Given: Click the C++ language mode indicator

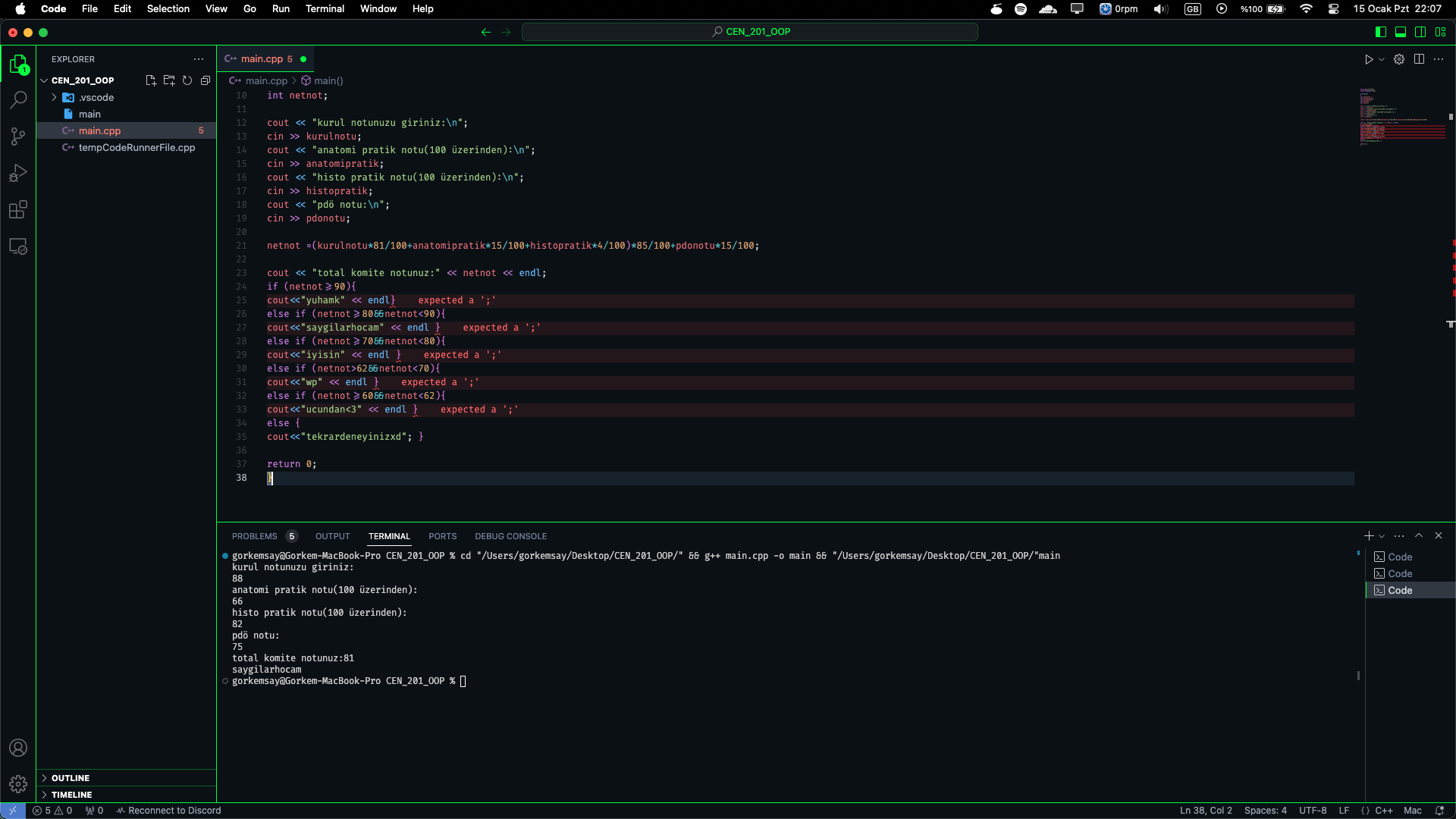Looking at the screenshot, I should (x=1383, y=811).
